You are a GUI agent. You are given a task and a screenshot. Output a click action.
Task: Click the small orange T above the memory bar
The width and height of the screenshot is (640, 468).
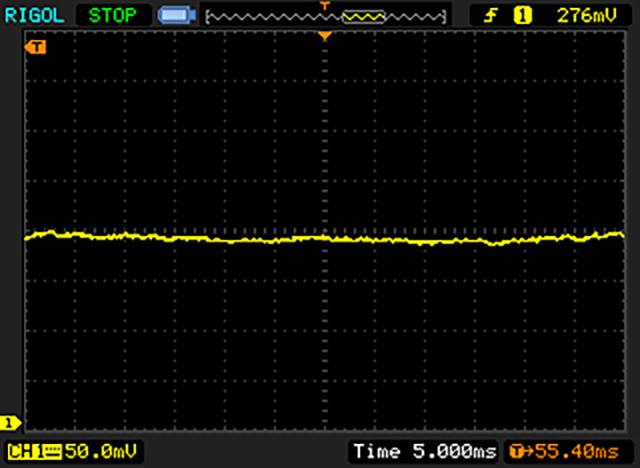(x=324, y=6)
